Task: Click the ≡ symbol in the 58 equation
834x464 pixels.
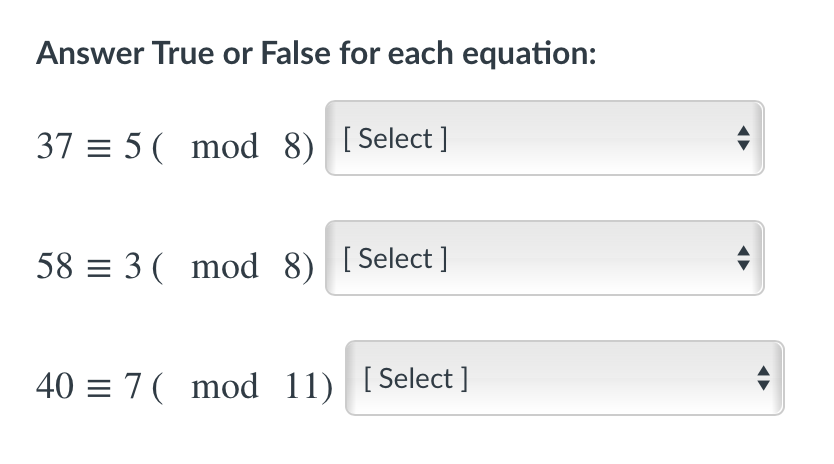Action: [x=99, y=268]
